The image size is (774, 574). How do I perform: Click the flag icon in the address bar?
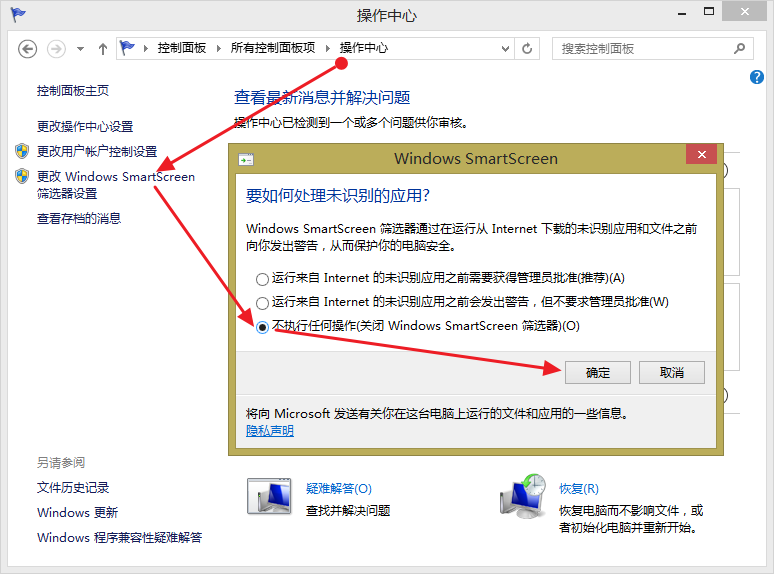click(x=127, y=48)
